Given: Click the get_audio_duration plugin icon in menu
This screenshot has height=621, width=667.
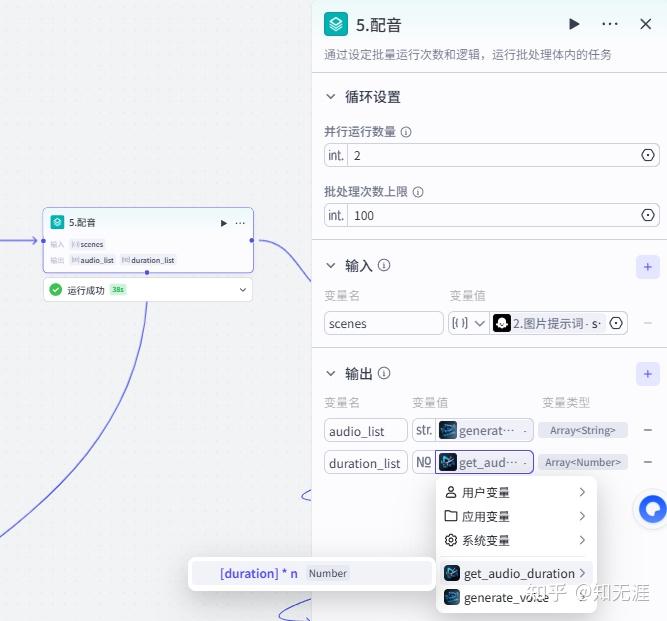Looking at the screenshot, I should 452,573.
